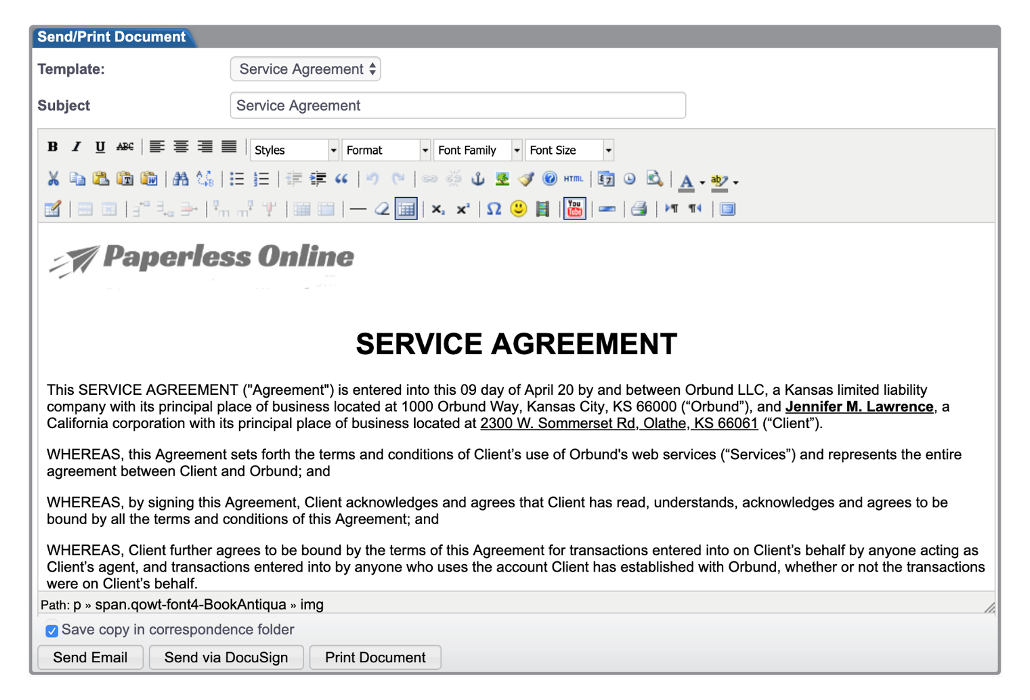
Task: Open editor help icon
Action: (550, 179)
